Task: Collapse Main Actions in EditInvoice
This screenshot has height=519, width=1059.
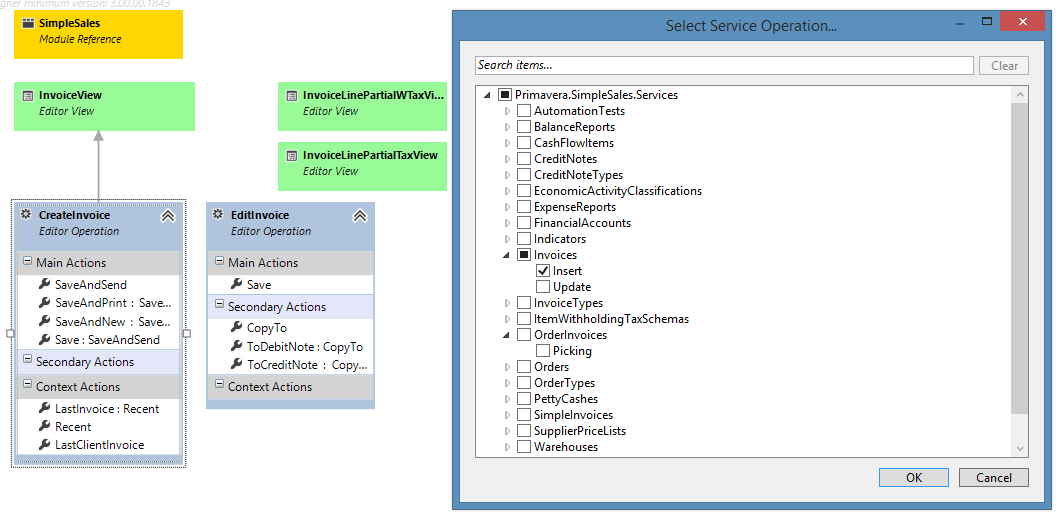Action: tap(219, 262)
